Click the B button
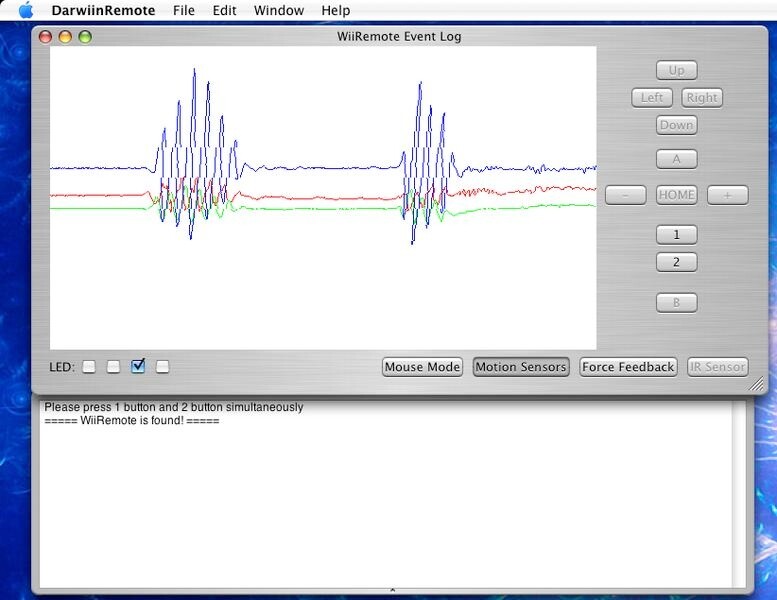 tap(676, 303)
